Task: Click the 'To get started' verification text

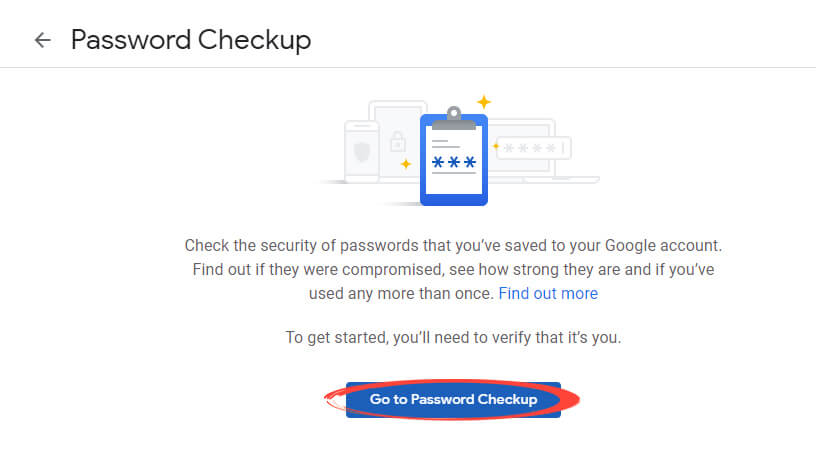Action: [x=453, y=338]
